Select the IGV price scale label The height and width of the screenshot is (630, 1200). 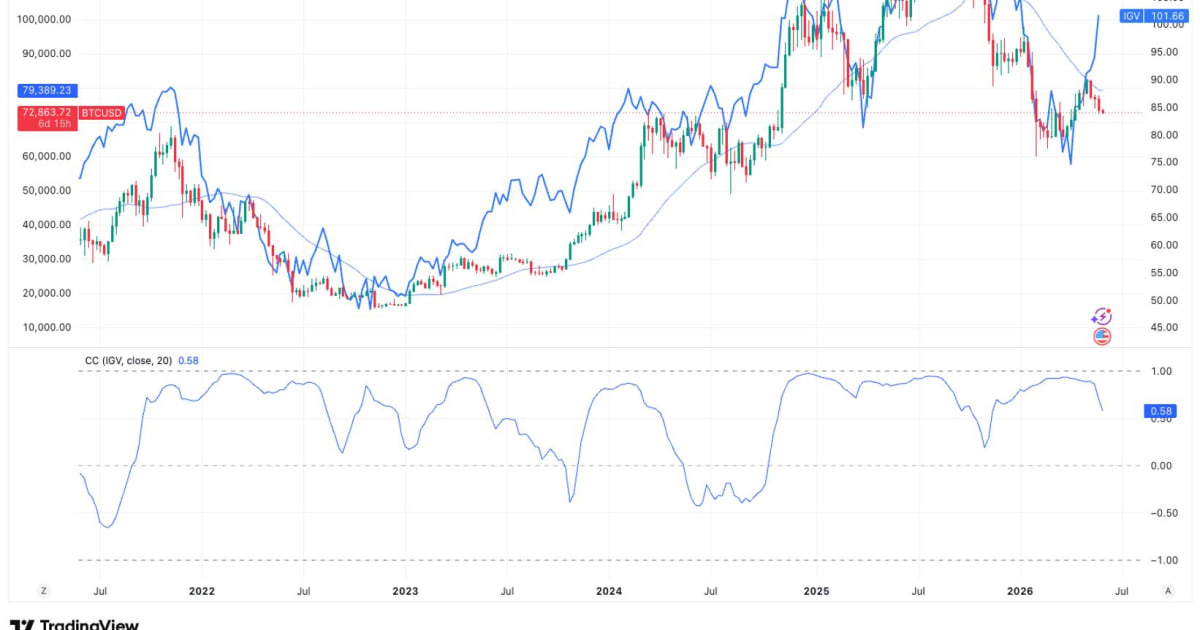pyautogui.click(x=1132, y=16)
